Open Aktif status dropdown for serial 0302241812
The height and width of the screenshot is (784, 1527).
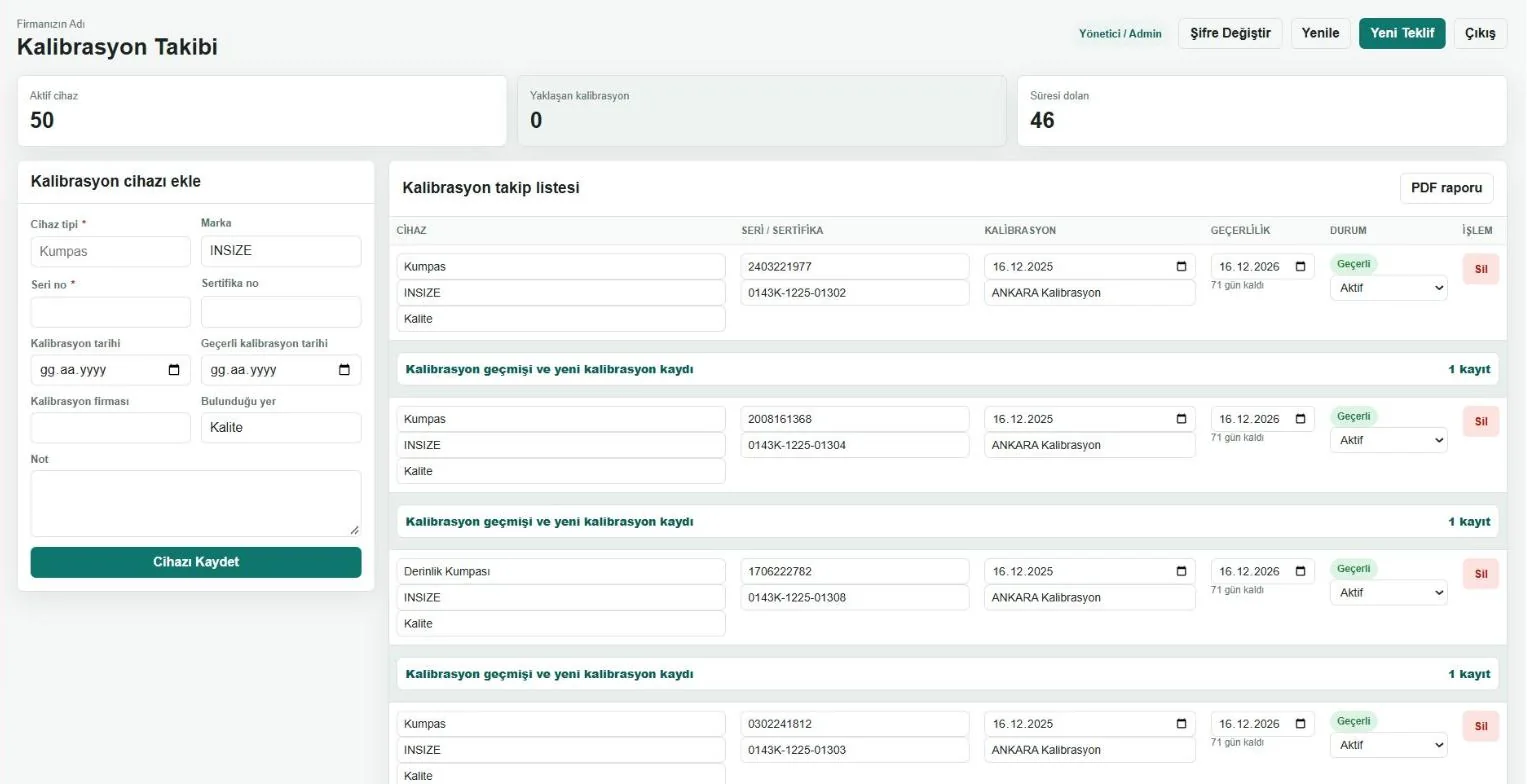pos(1388,745)
